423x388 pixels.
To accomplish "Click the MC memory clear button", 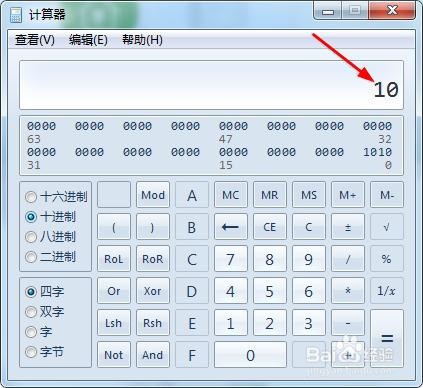I will [231, 195].
